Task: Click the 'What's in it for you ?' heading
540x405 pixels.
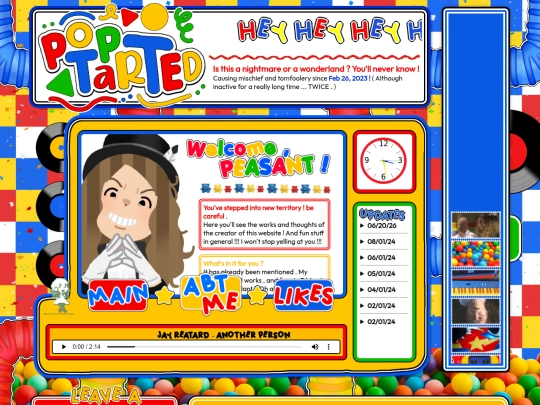Action: click(x=233, y=263)
